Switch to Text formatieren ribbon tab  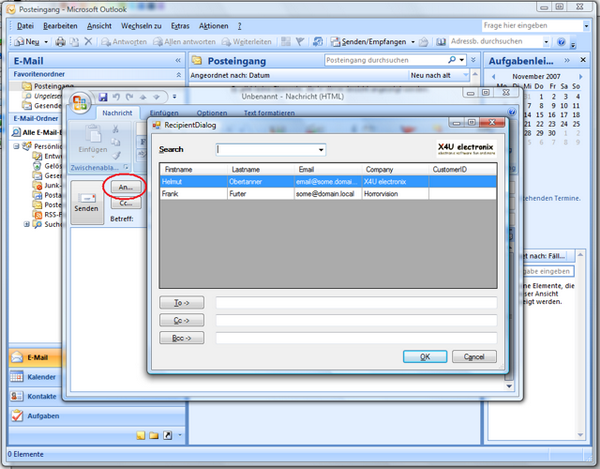[269, 113]
